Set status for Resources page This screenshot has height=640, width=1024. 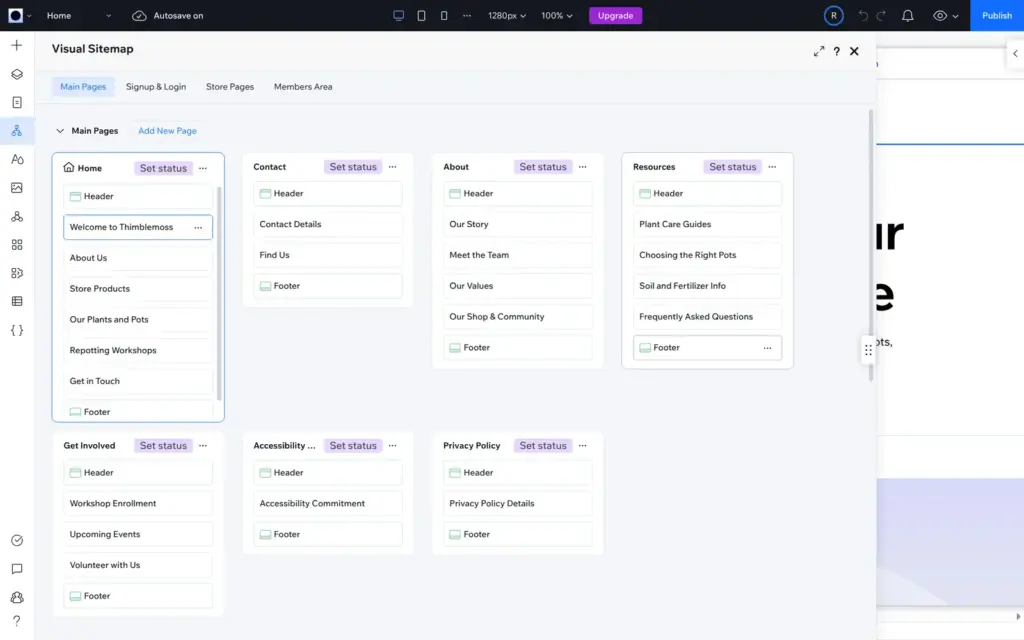coord(733,167)
